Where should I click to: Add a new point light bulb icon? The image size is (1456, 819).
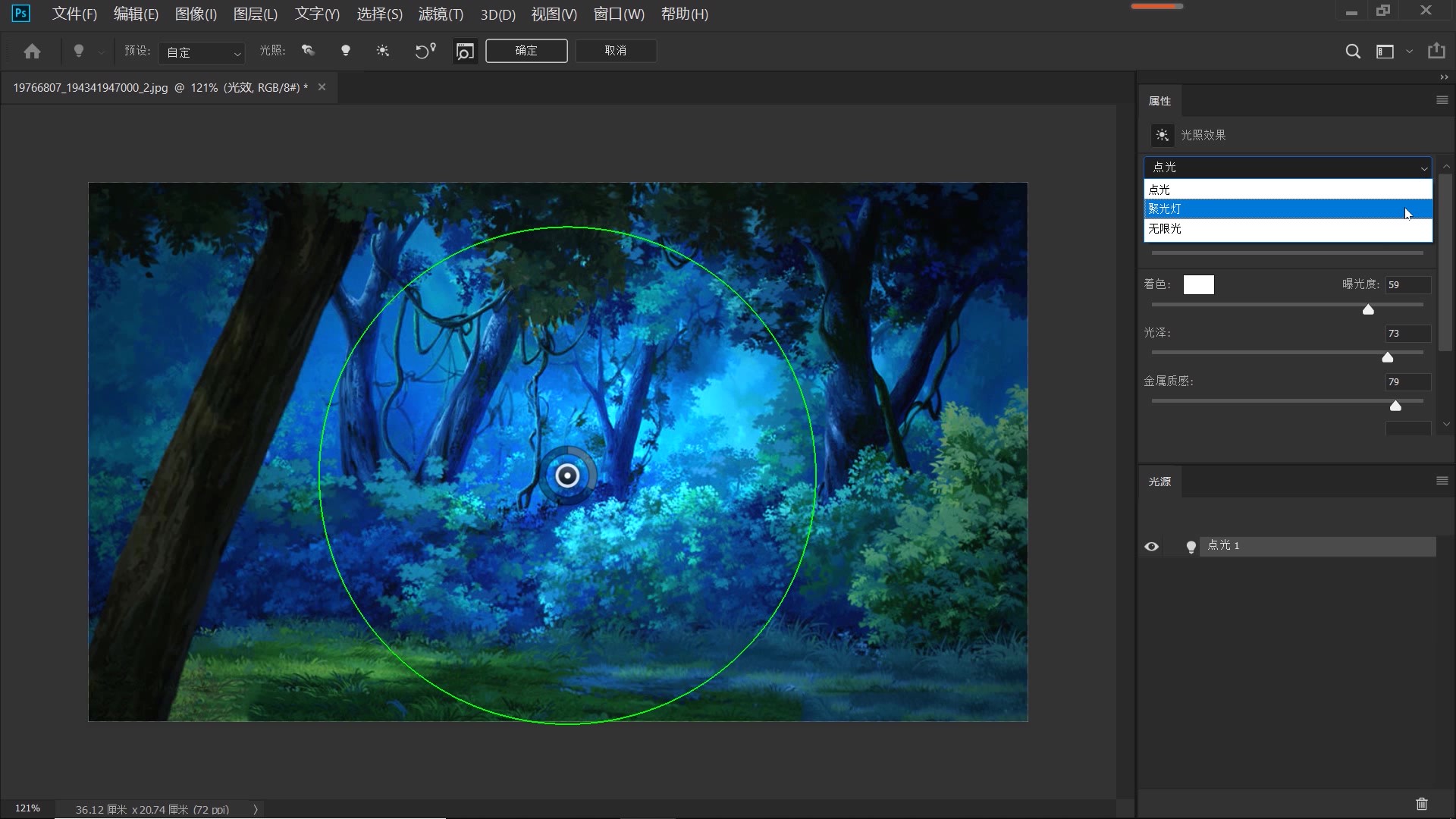[x=346, y=51]
